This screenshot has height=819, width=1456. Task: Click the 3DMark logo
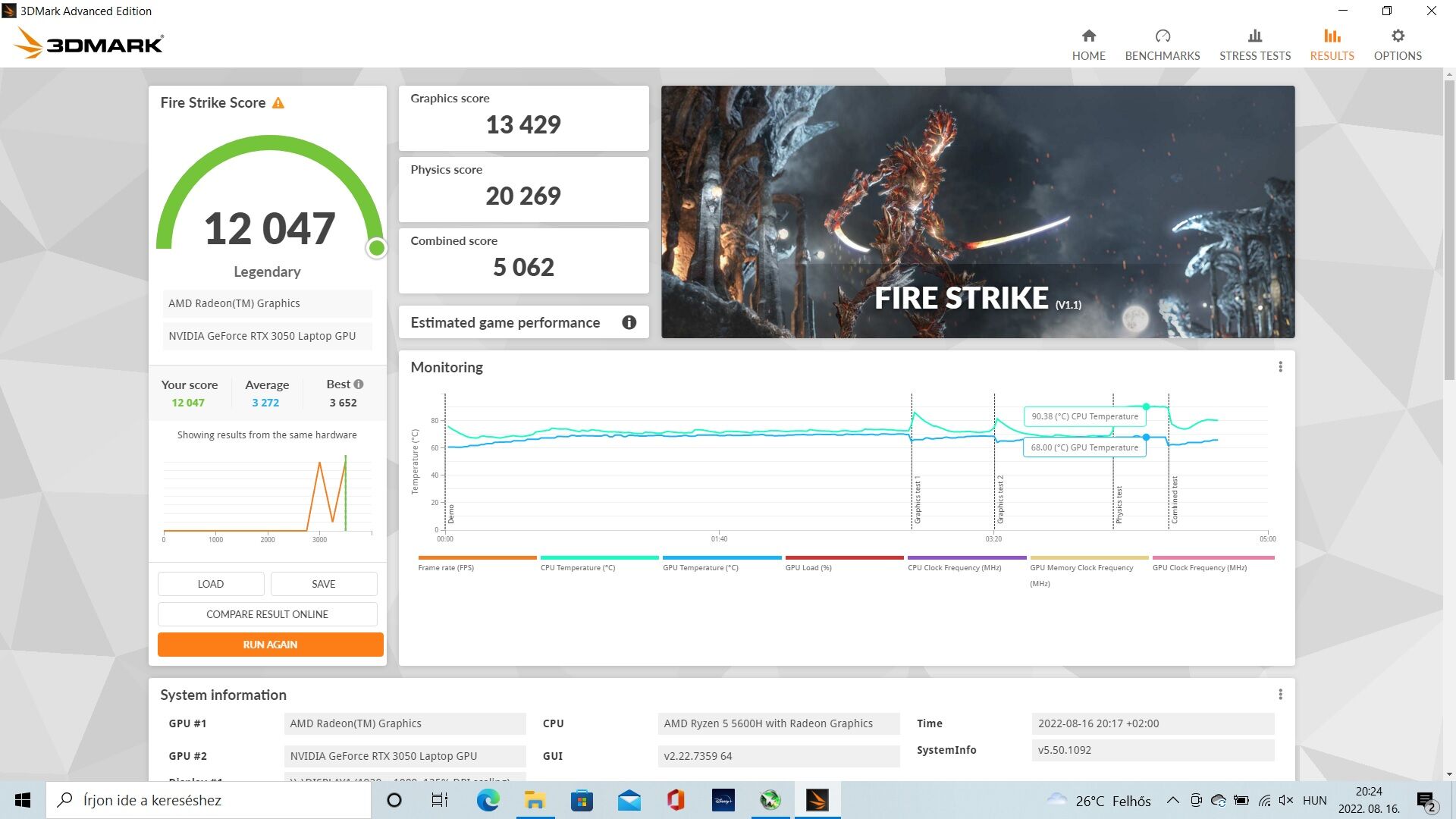point(89,43)
